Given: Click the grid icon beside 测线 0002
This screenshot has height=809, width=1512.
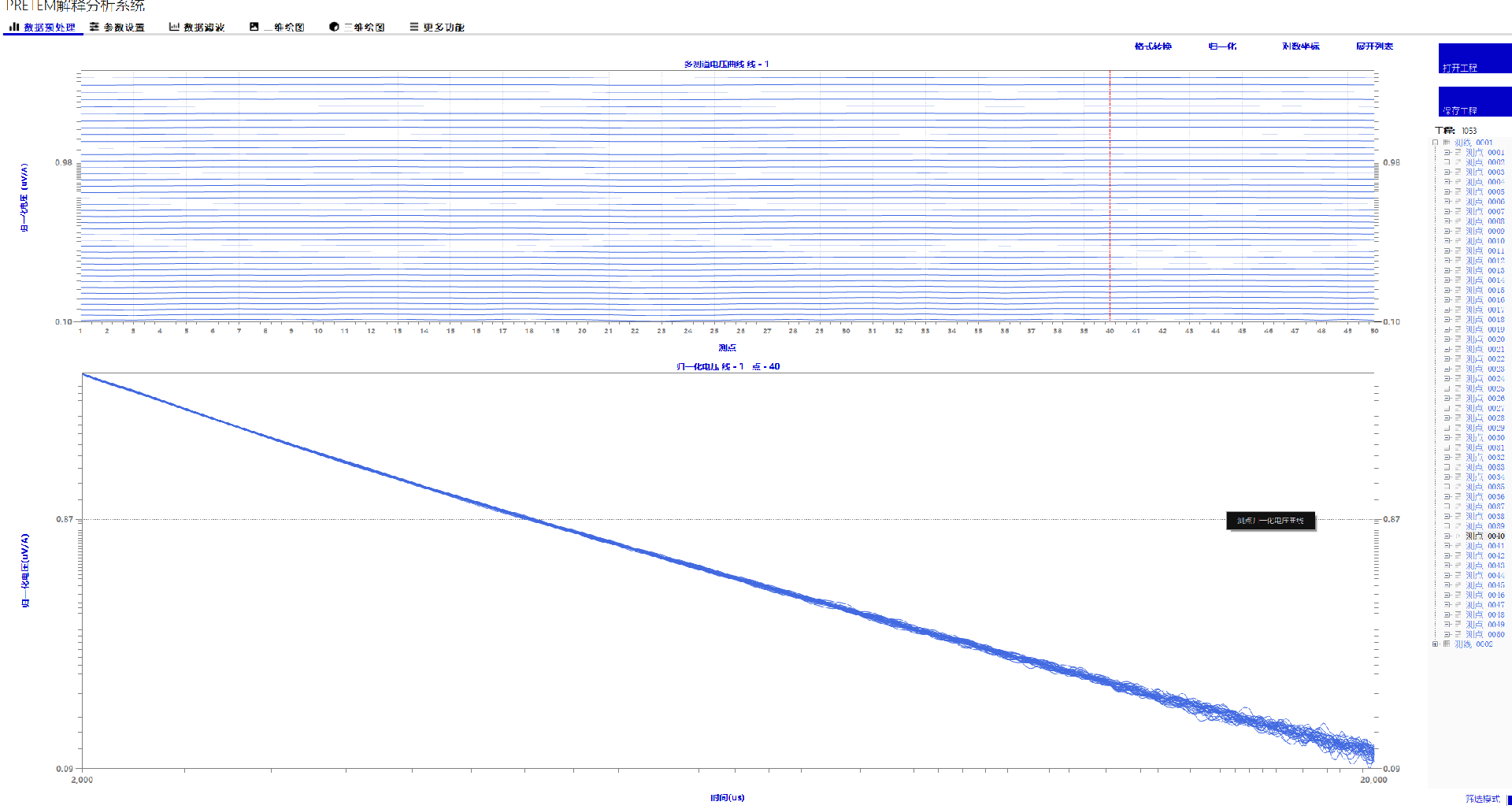Looking at the screenshot, I should pyautogui.click(x=1447, y=644).
